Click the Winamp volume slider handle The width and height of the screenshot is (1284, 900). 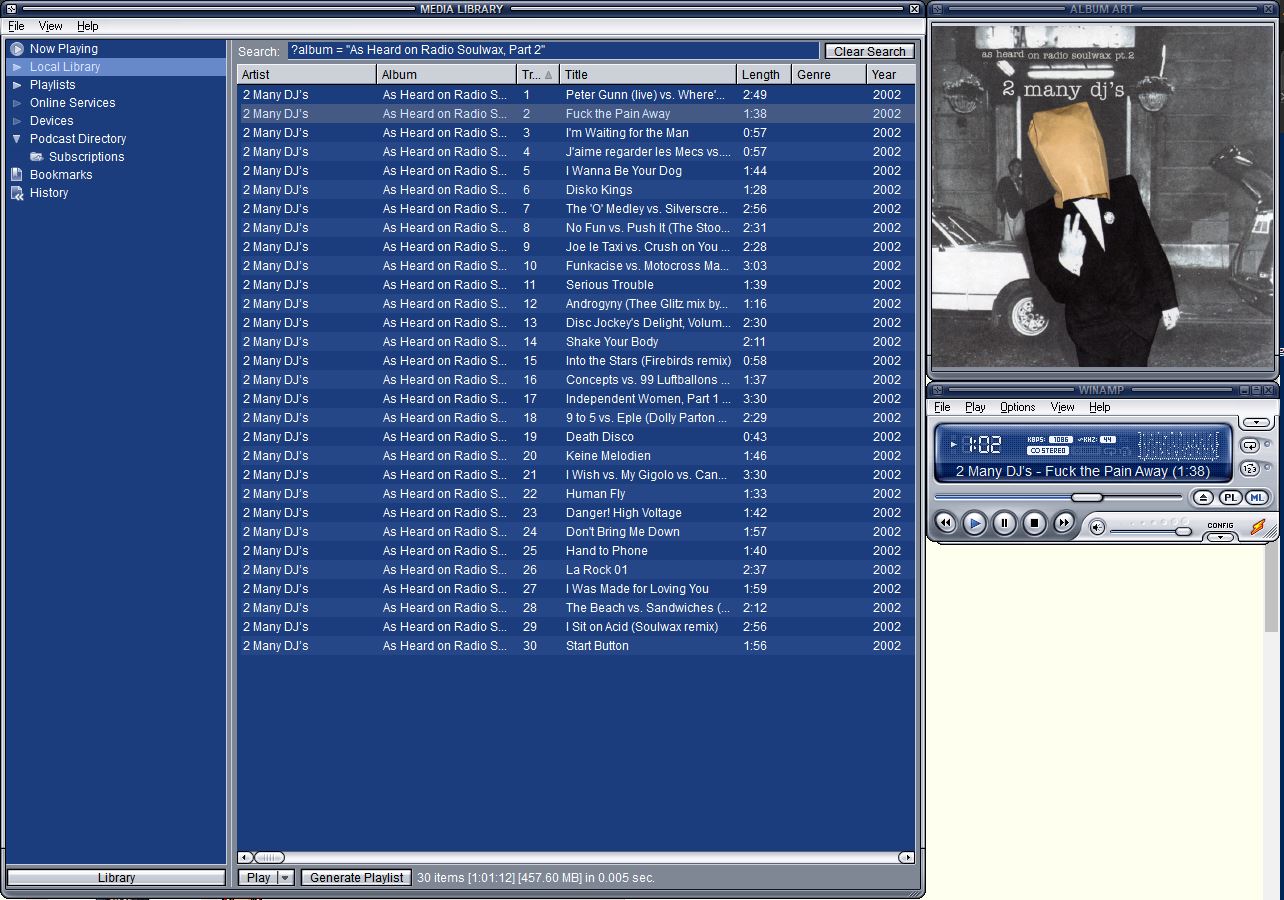tap(1183, 531)
